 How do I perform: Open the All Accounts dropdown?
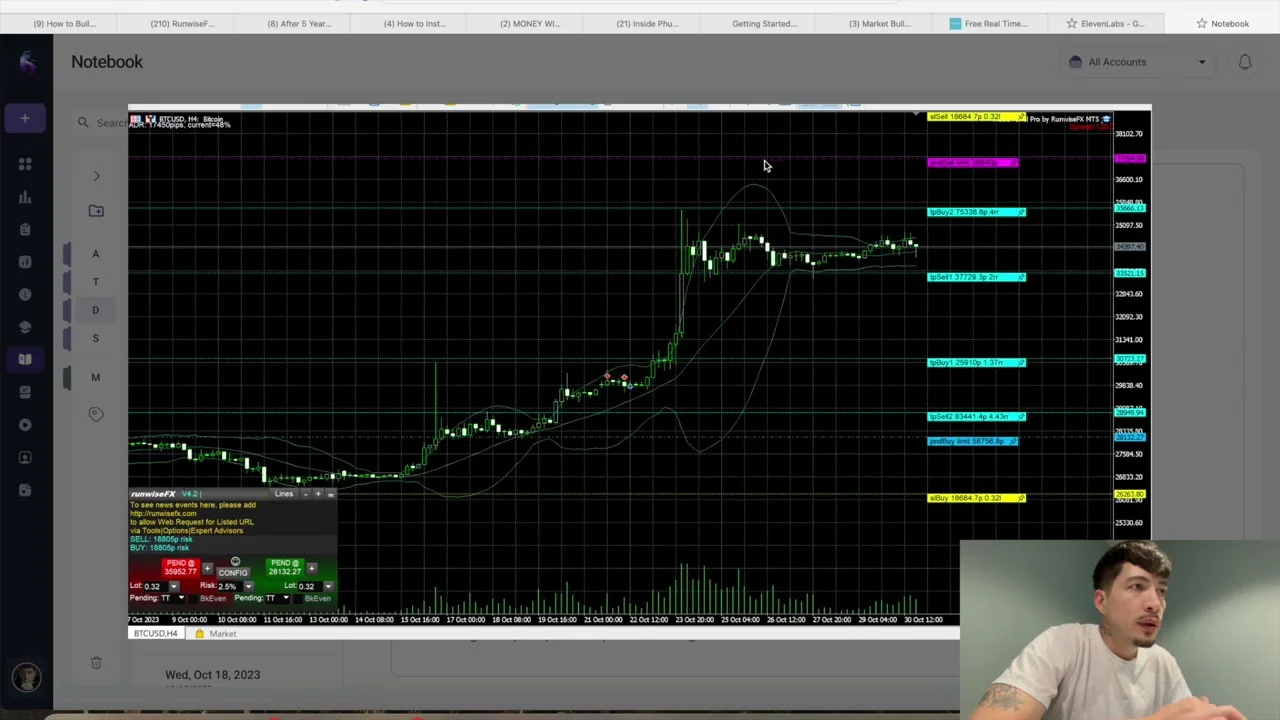(1138, 62)
